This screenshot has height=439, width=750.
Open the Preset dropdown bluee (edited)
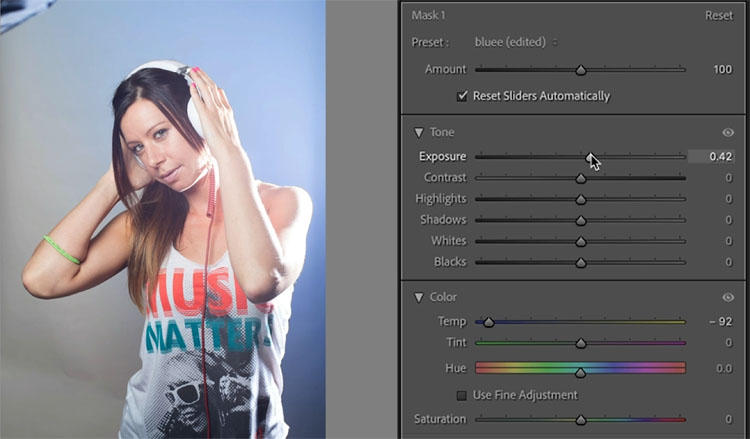pyautogui.click(x=516, y=42)
